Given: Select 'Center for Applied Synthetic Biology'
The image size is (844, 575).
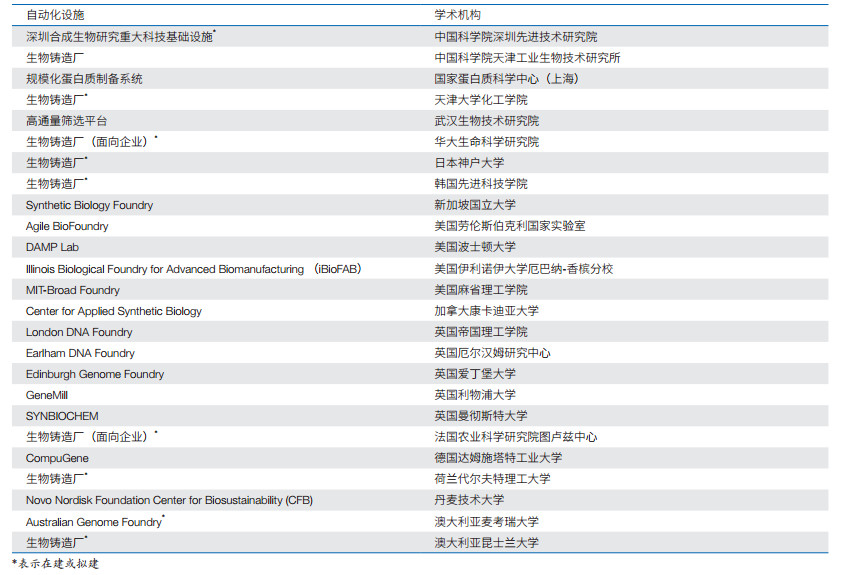Looking at the screenshot, I should pos(114,311).
